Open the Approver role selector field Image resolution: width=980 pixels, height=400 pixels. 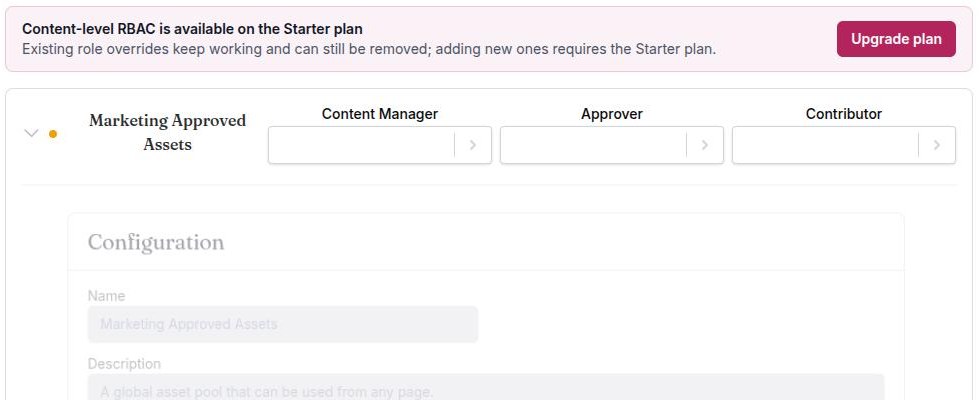pyautogui.click(x=593, y=145)
